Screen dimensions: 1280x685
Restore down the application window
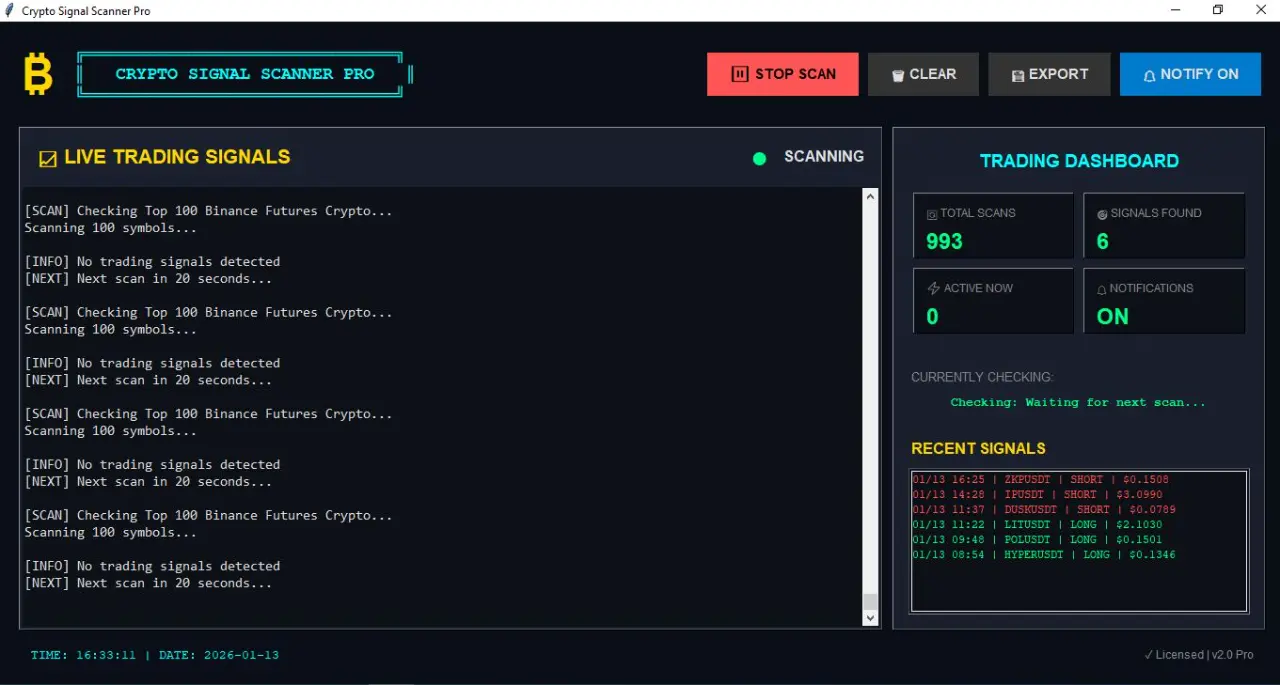tap(1218, 10)
